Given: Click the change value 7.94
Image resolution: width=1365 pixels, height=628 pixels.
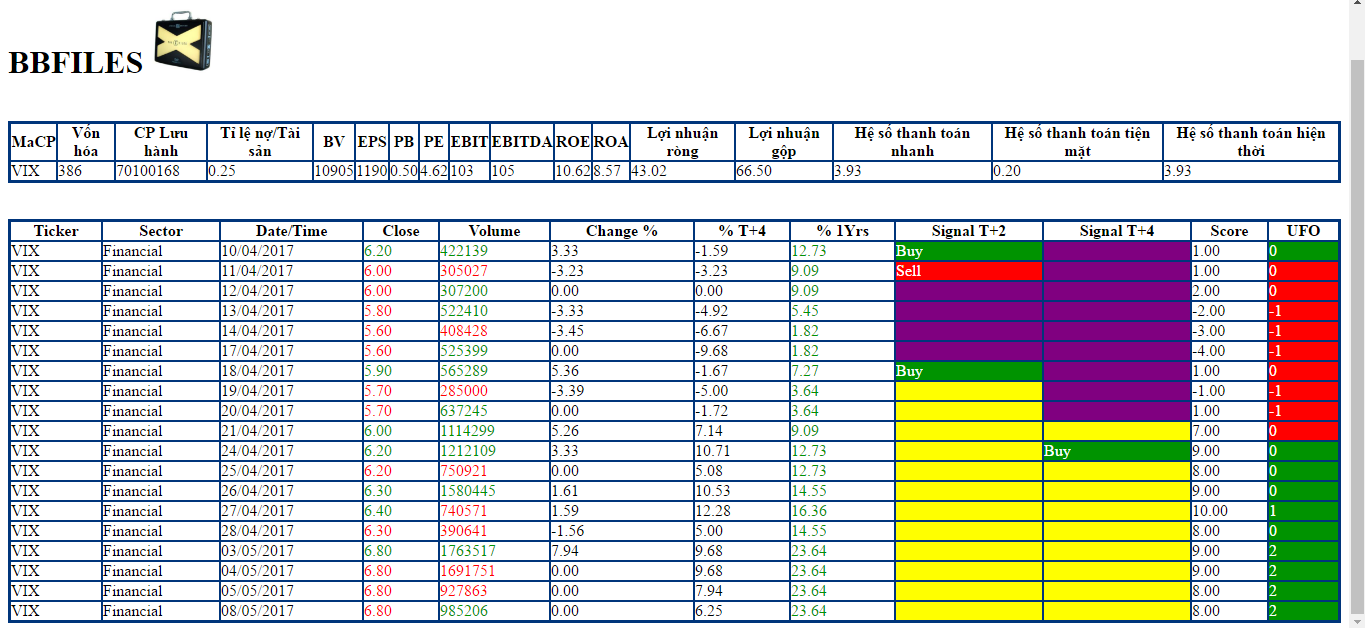Looking at the screenshot, I should (566, 551).
